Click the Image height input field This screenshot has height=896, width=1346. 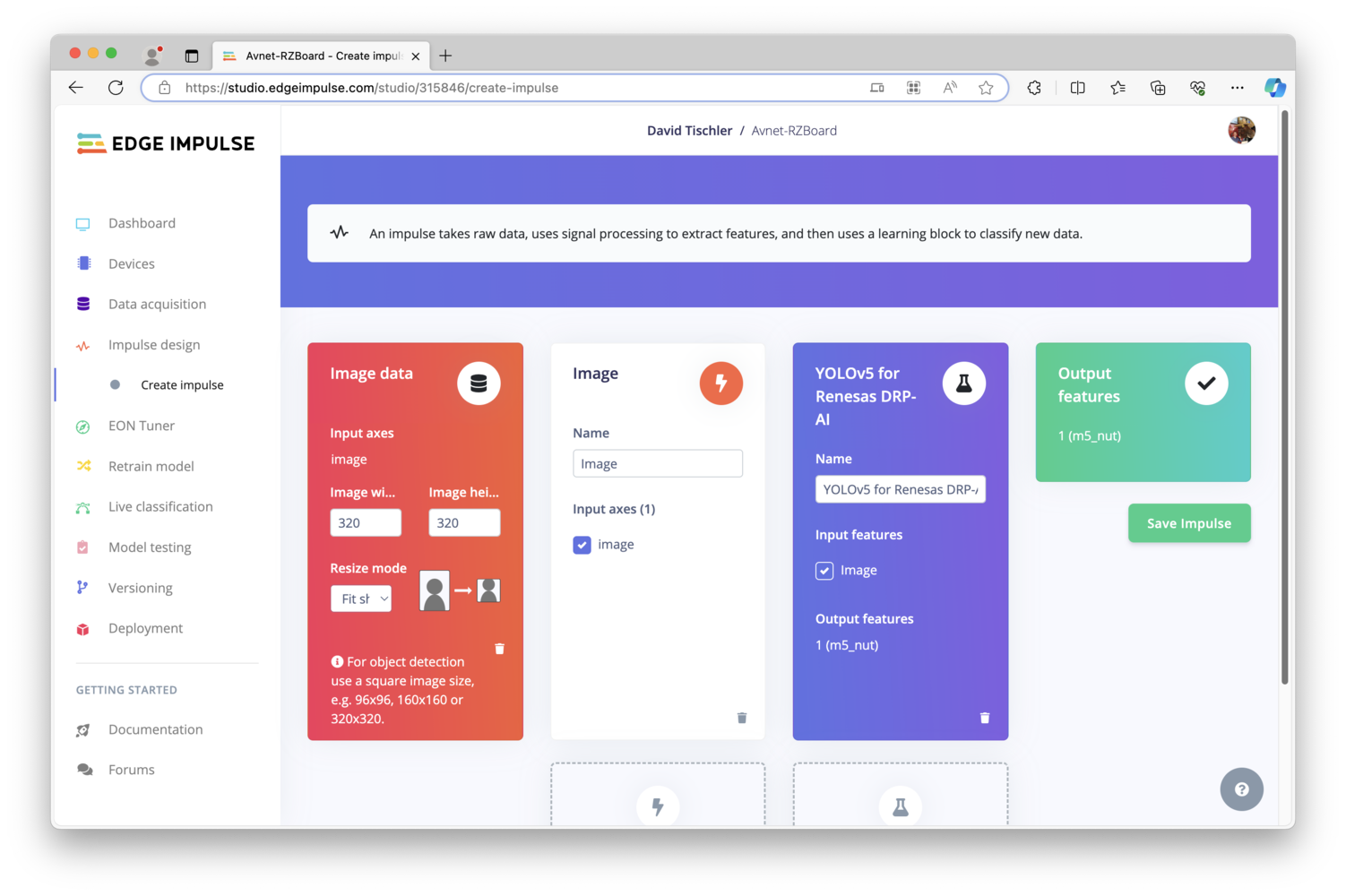click(x=464, y=522)
